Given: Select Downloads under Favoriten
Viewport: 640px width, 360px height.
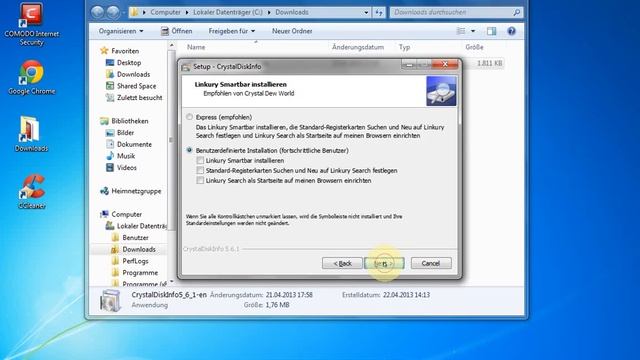Looking at the screenshot, I should tap(133, 74).
